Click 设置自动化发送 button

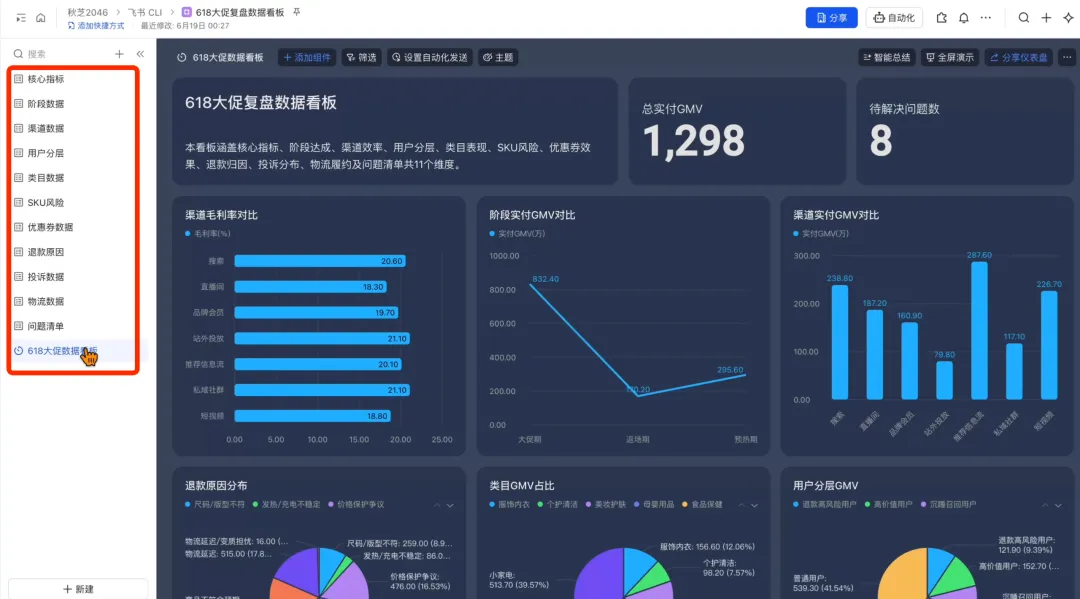pyautogui.click(x=430, y=58)
